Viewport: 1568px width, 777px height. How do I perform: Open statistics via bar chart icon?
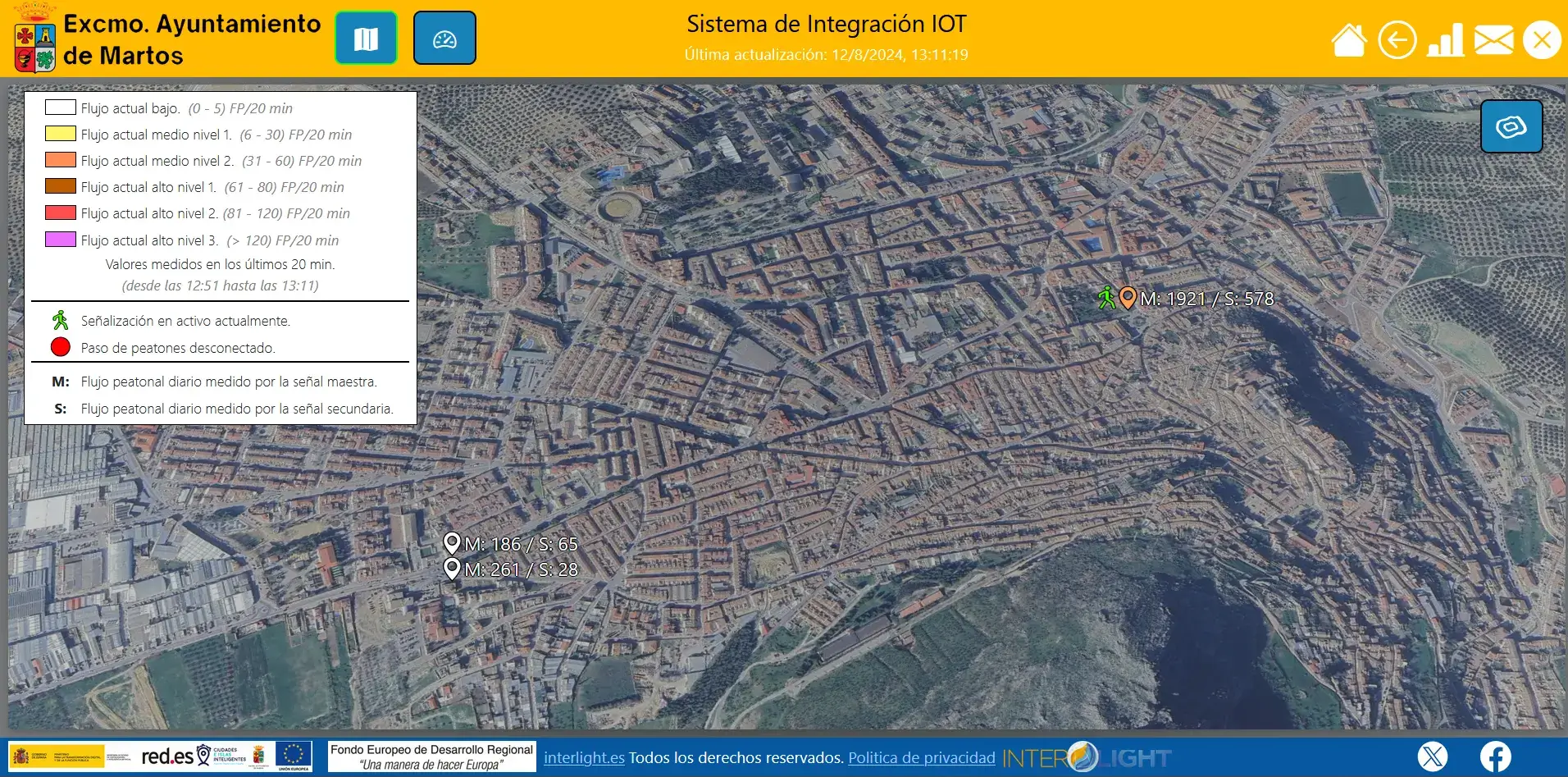pyautogui.click(x=1447, y=39)
